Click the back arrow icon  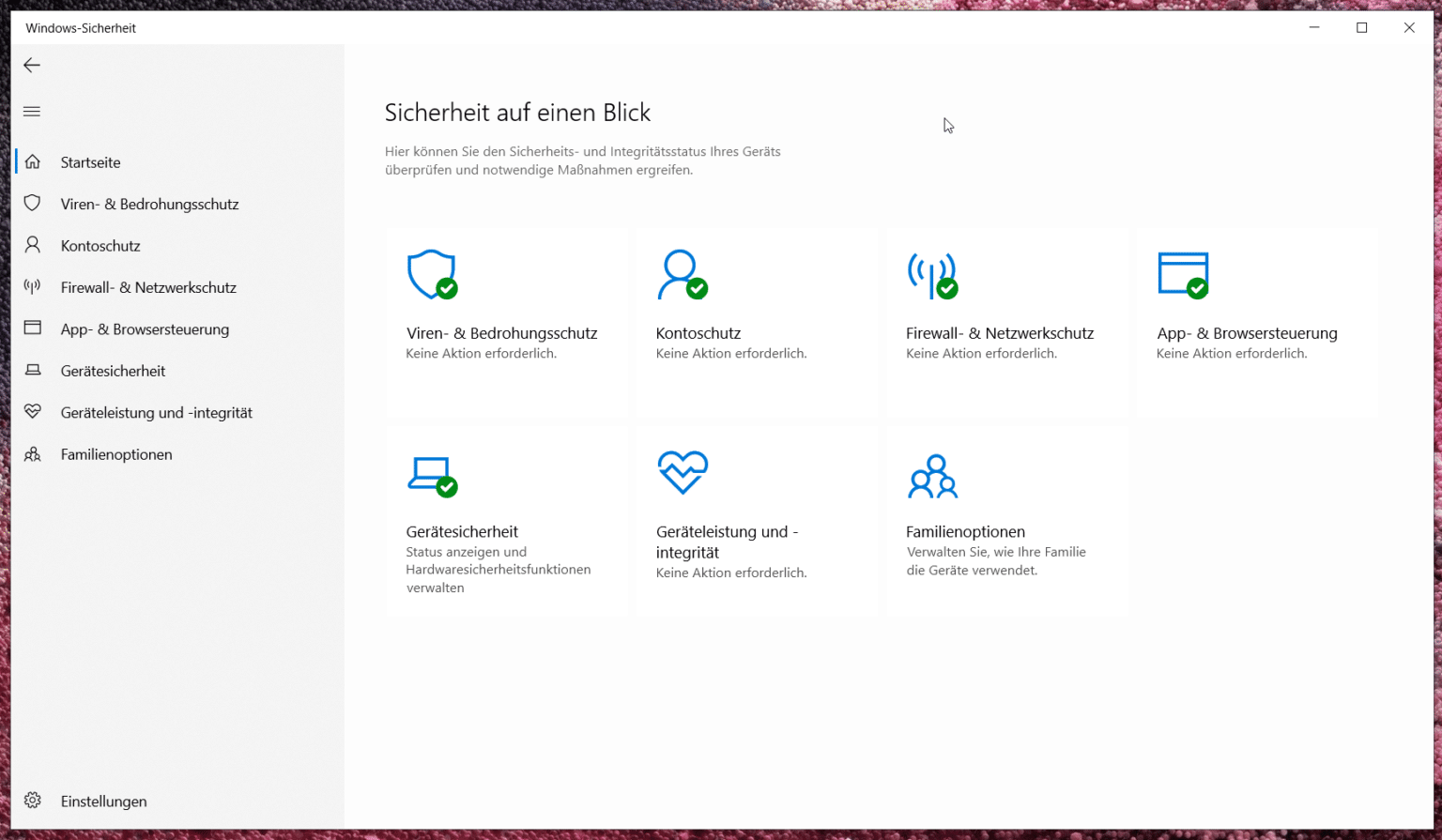[32, 65]
